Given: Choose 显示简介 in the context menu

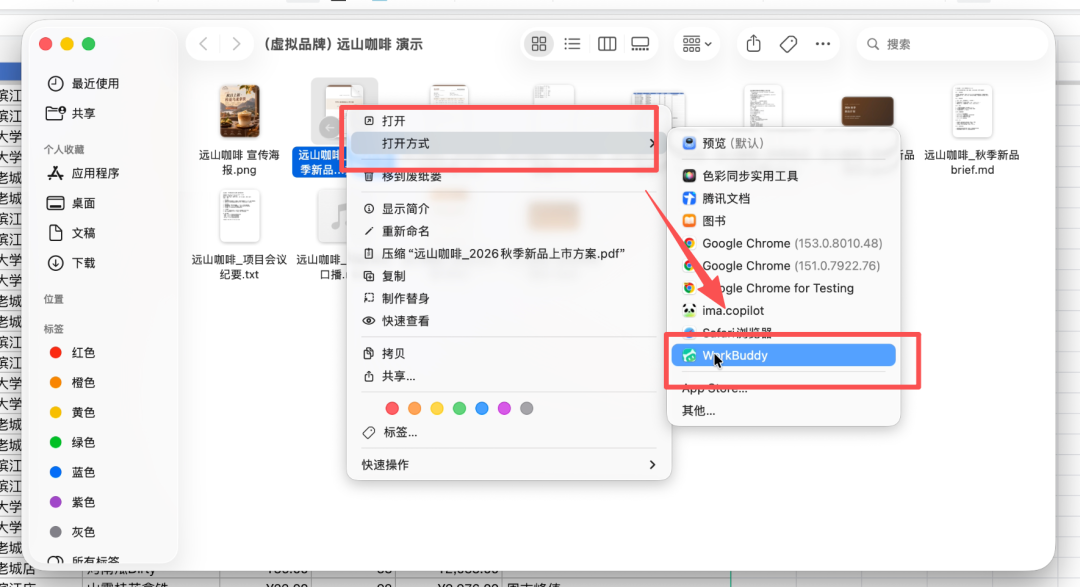Looking at the screenshot, I should tap(508, 209).
